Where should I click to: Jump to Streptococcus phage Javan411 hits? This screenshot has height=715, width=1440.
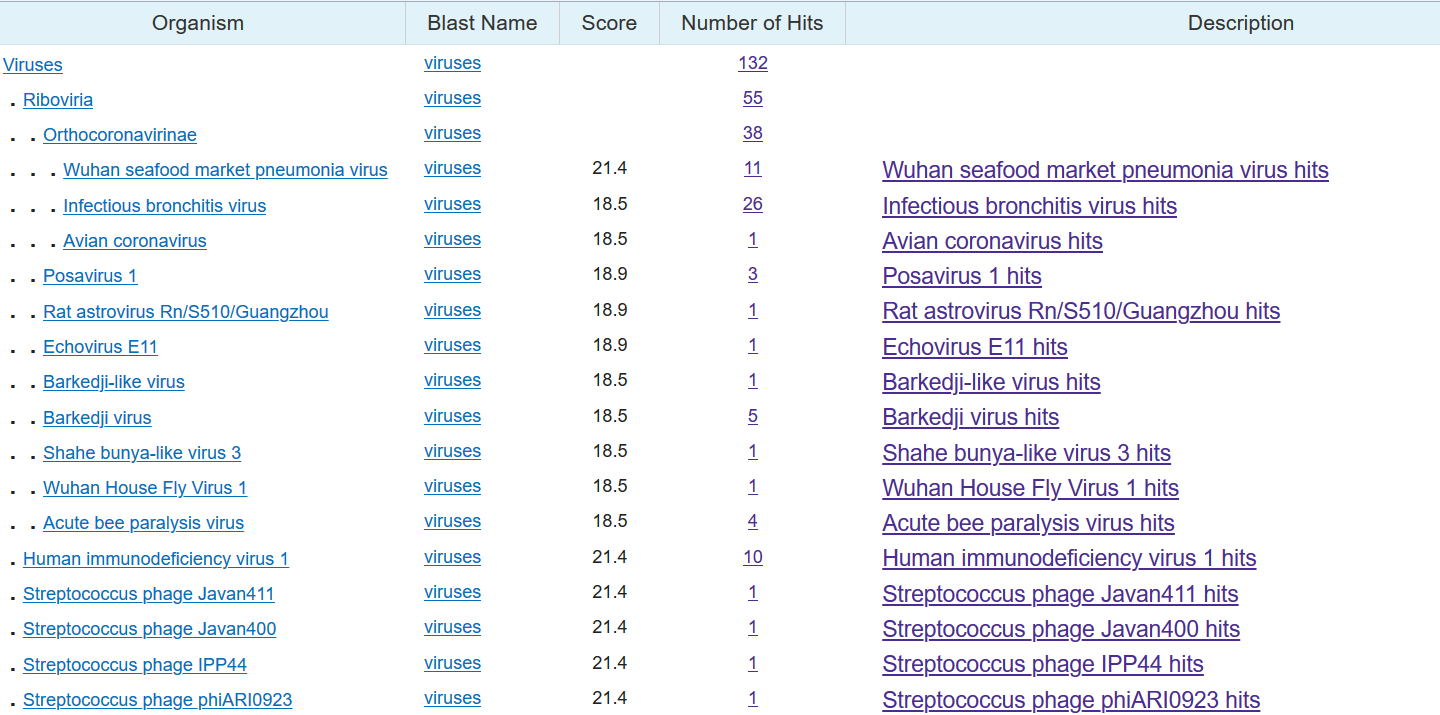1060,594
